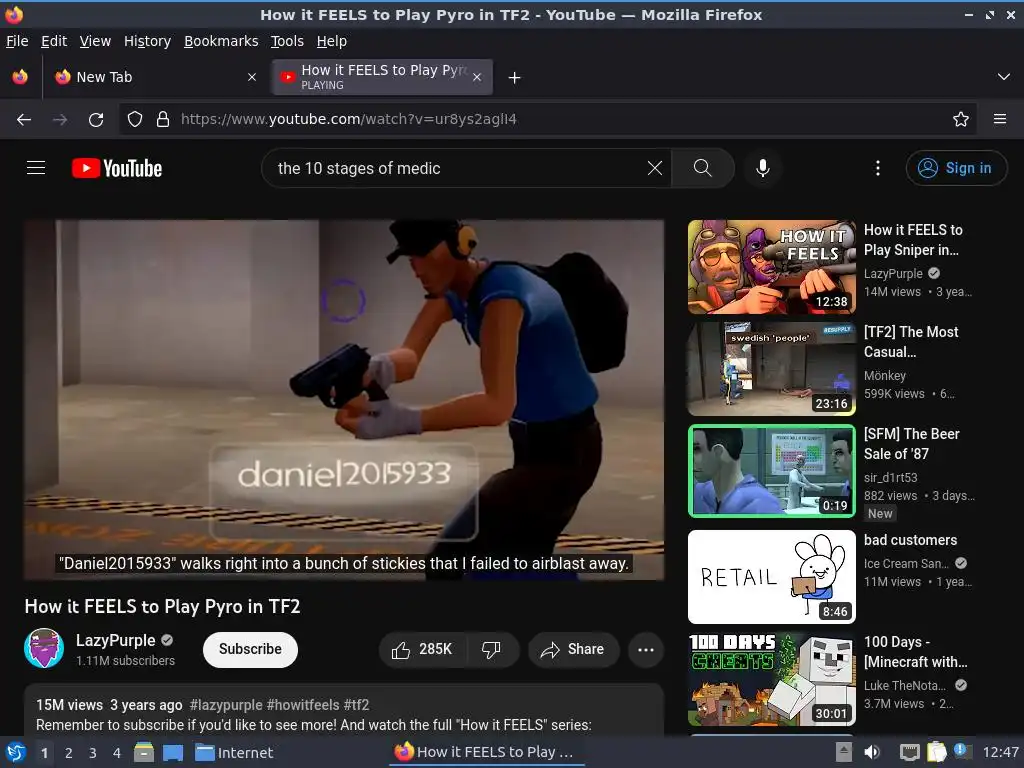Switch to workspace 3 in taskbar

(x=93, y=753)
